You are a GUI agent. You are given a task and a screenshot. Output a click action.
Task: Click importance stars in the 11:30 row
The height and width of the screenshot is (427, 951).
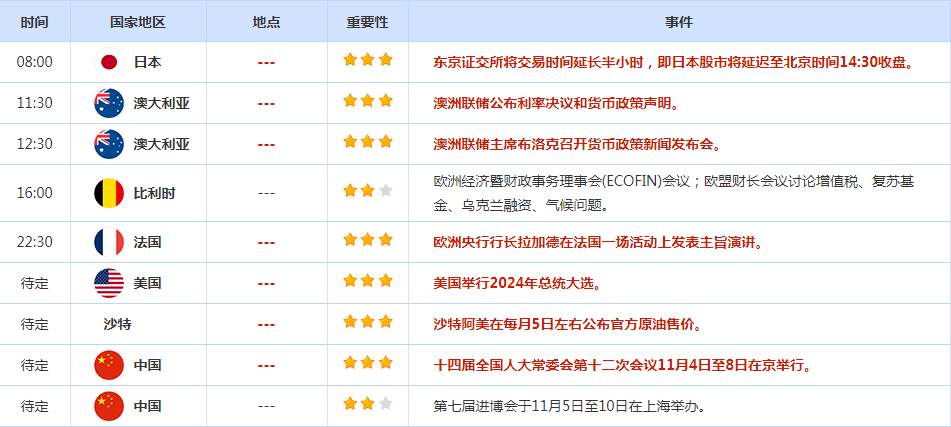click(368, 101)
